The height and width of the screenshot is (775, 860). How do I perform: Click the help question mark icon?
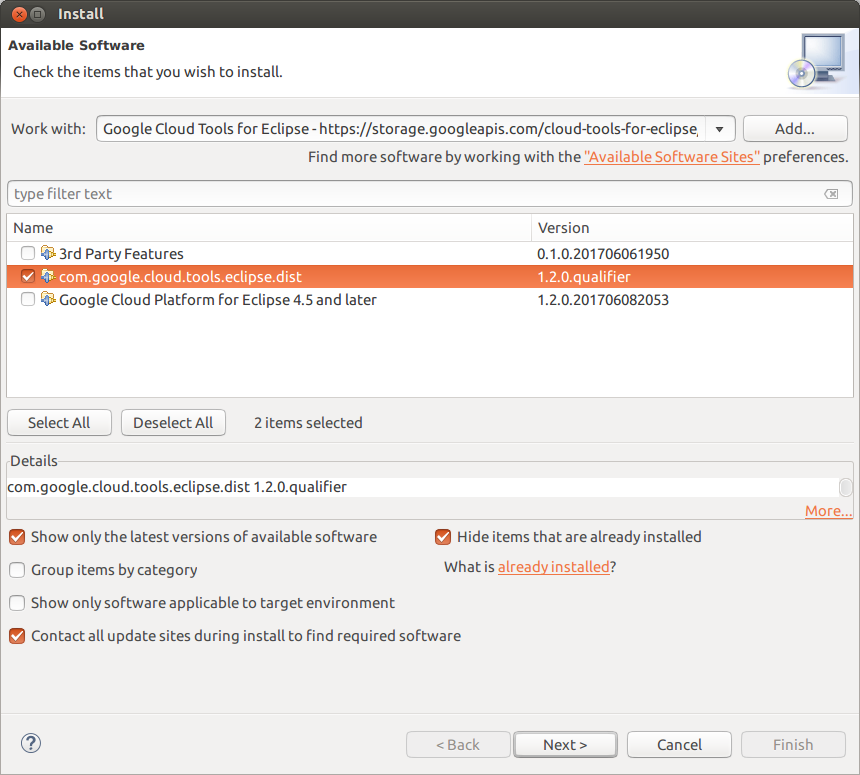31,743
